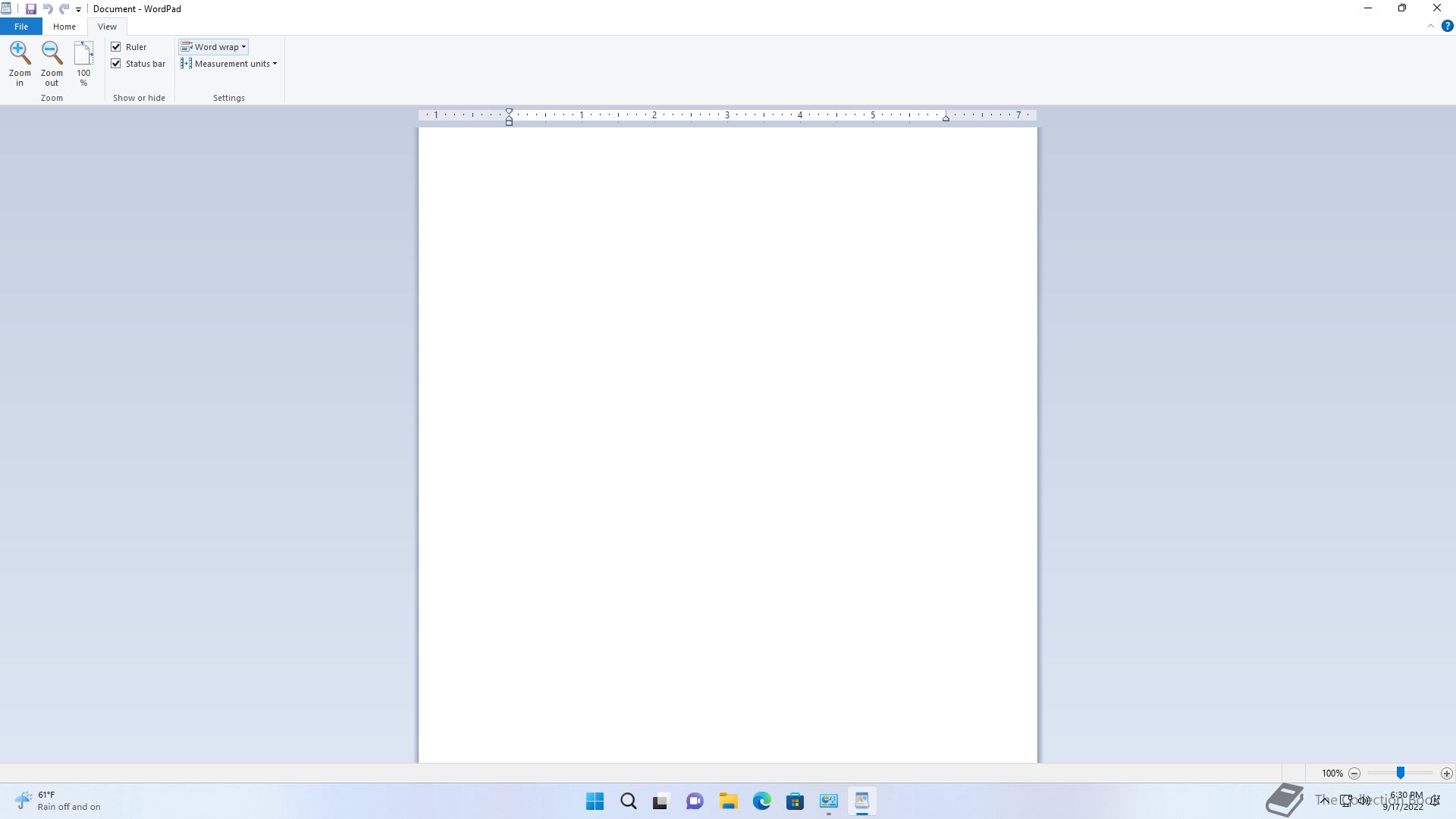Image resolution: width=1456 pixels, height=819 pixels.
Task: Click the Undo arrow in title bar
Action: [48, 9]
